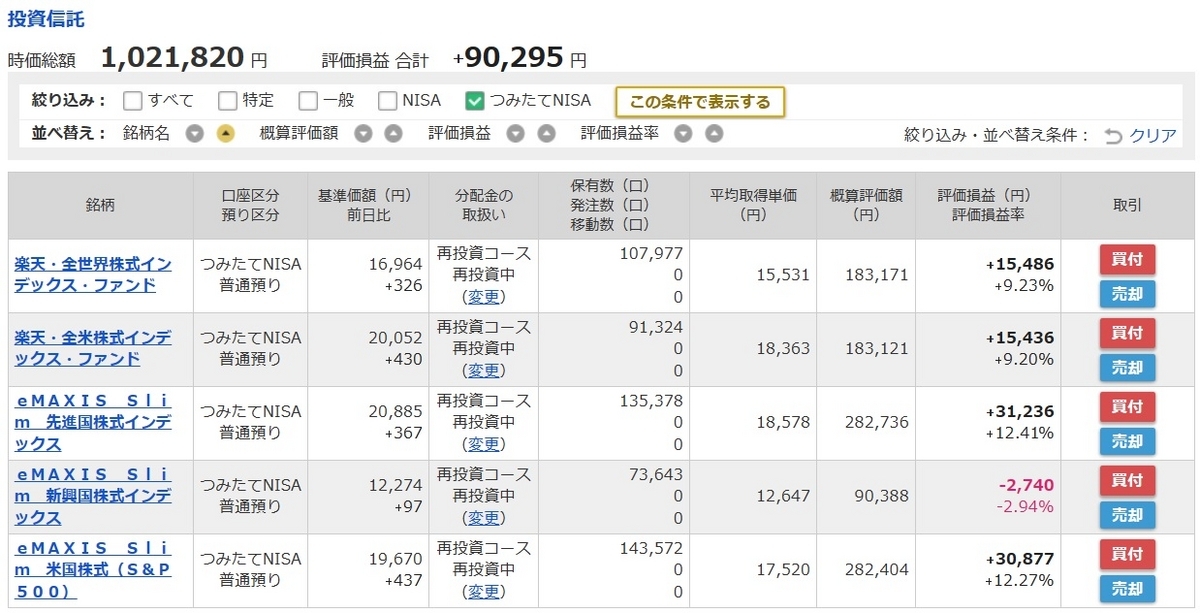The width and height of the screenshot is (1200, 613).
Task: Click 買付 button for 新興国株式インデックス row
Action: [1127, 481]
